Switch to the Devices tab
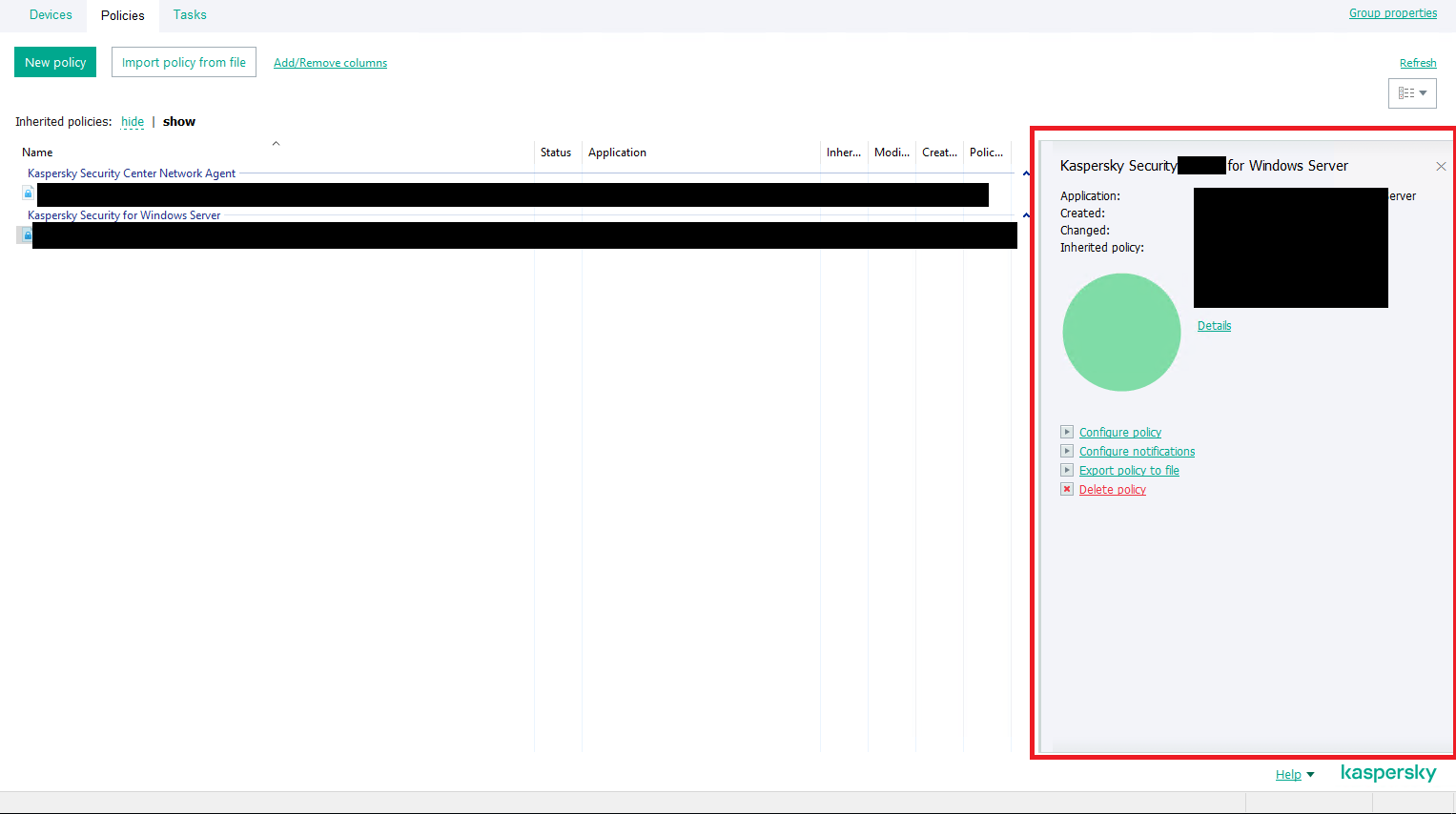 (x=51, y=15)
